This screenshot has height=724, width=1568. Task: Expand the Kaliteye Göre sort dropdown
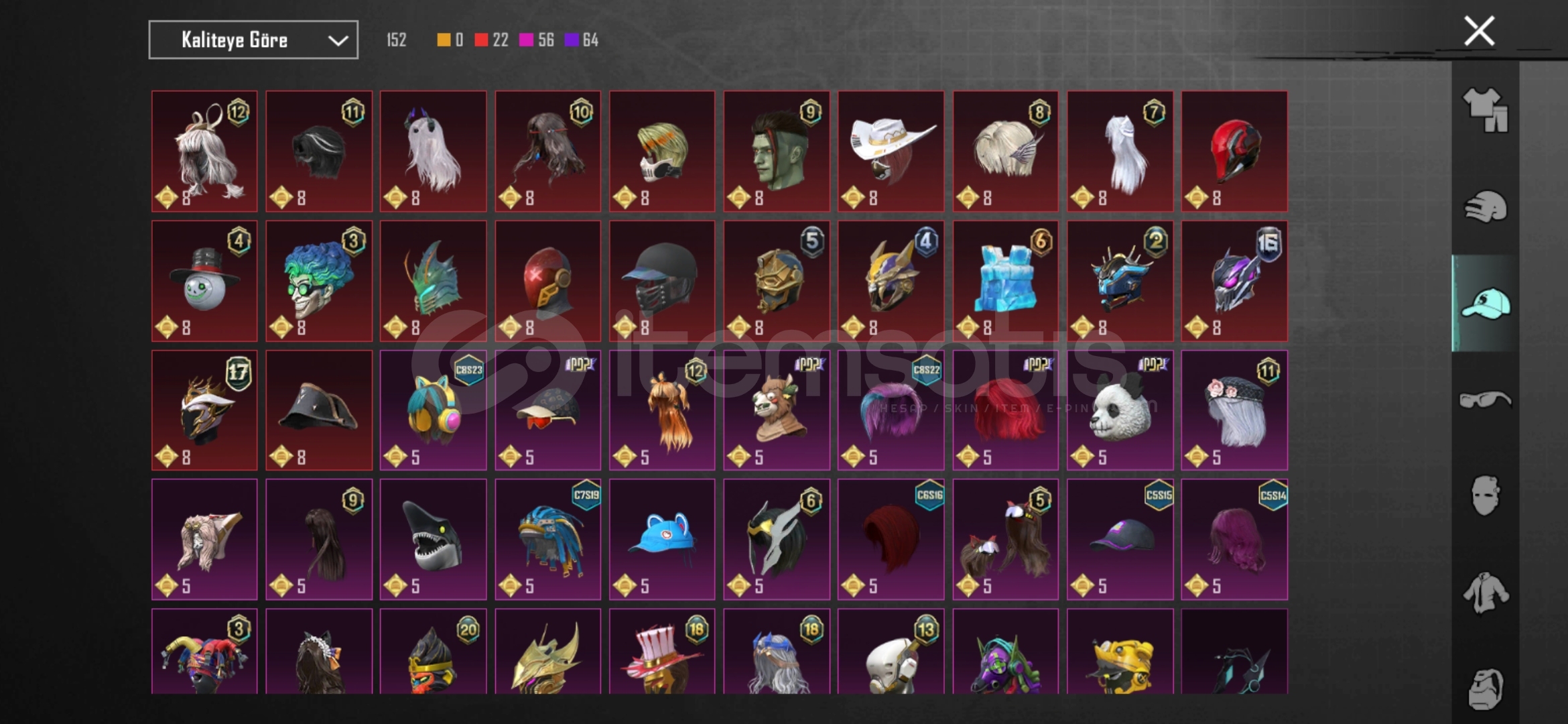(253, 40)
